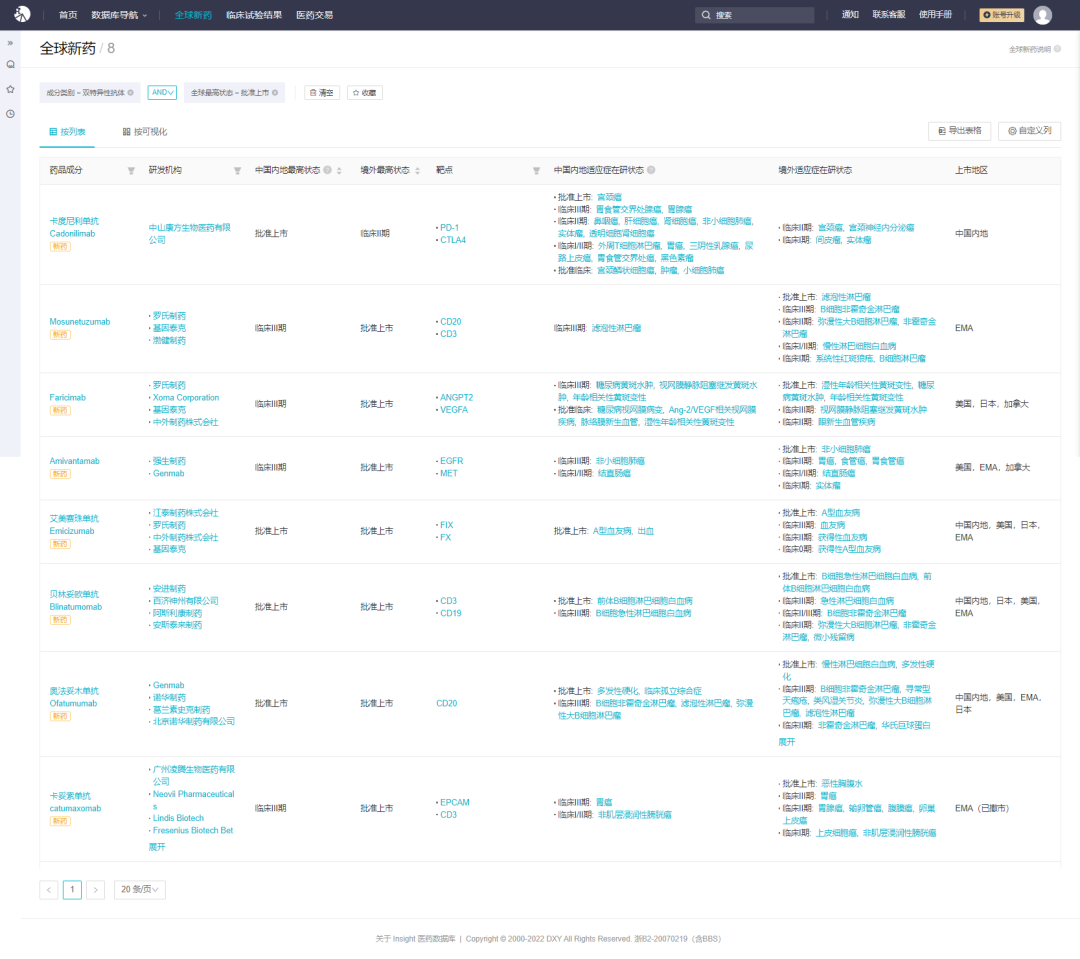The image size is (1080, 959).
Task: Open 临床试验结果 in top navigation
Action: point(254,14)
